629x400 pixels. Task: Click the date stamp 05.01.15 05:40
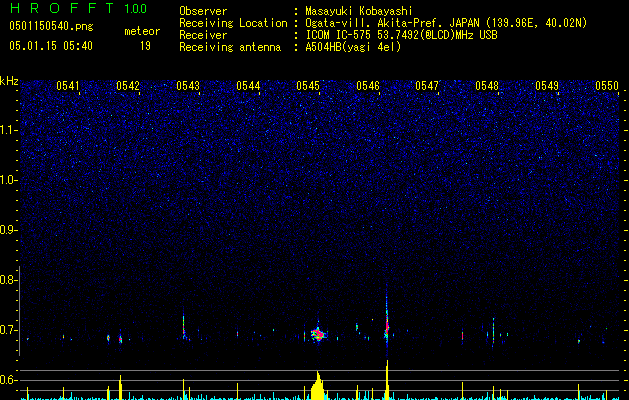click(51, 46)
